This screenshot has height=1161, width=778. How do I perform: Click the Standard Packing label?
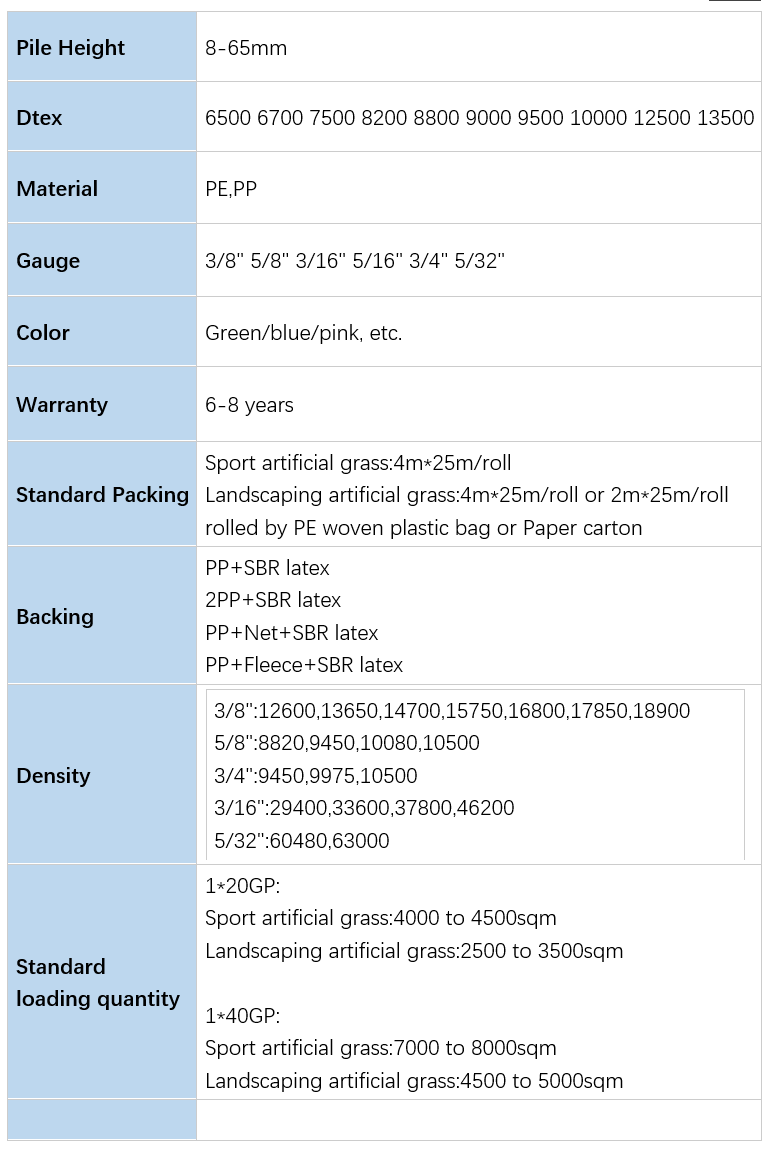coord(102,495)
